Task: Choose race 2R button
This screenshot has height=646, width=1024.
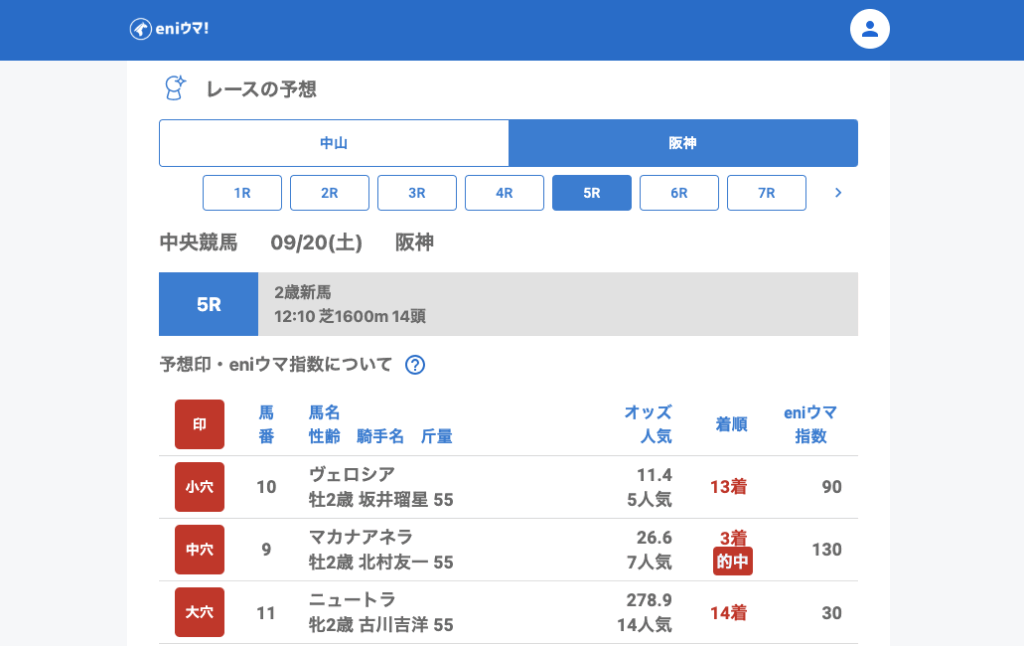Action: coord(330,193)
